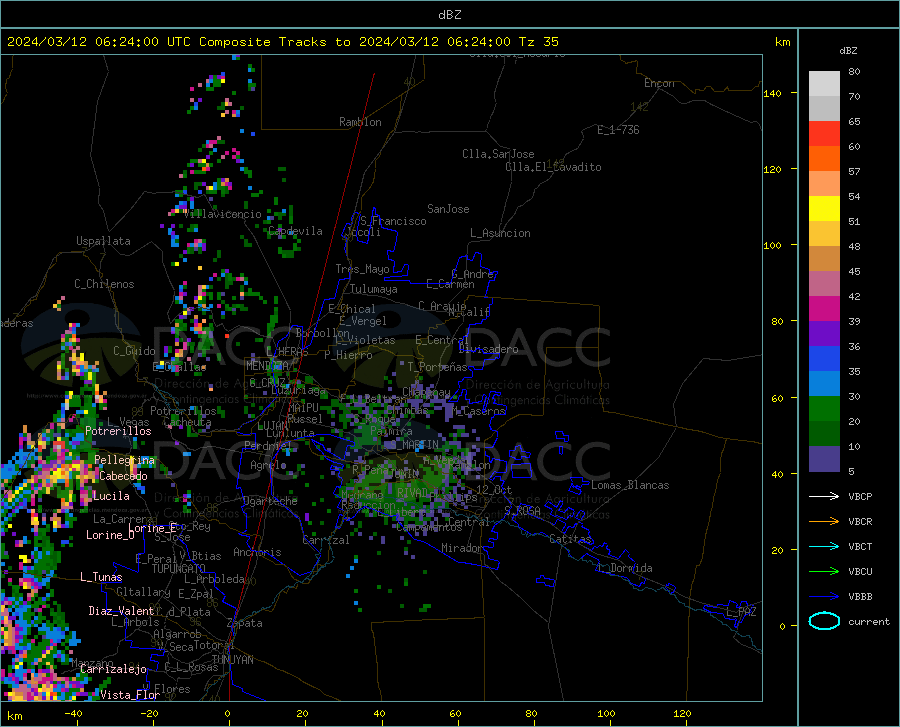Click the '100' tick on the vertical axis
This screenshot has height=727, width=900.
772,245
